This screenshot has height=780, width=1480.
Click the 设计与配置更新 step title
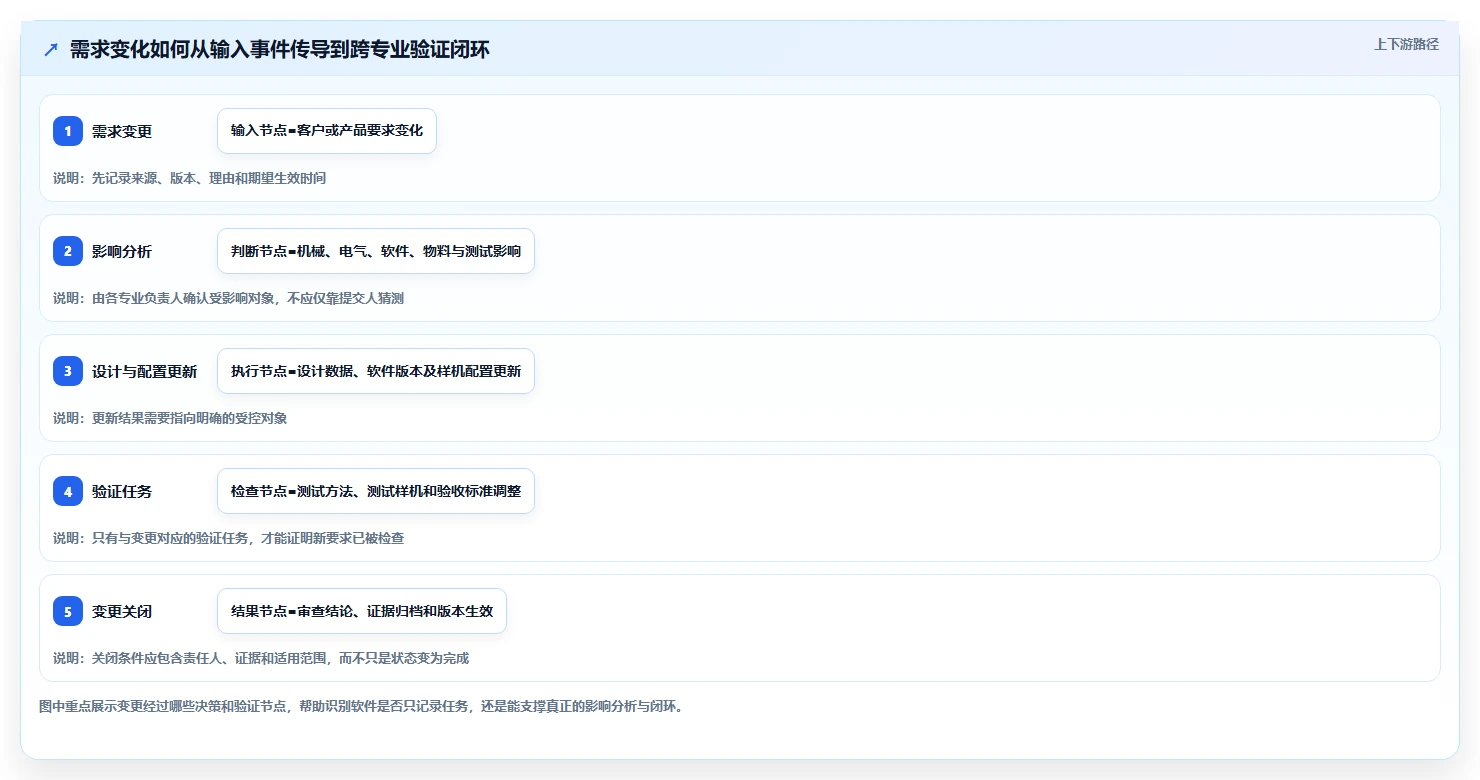144,371
